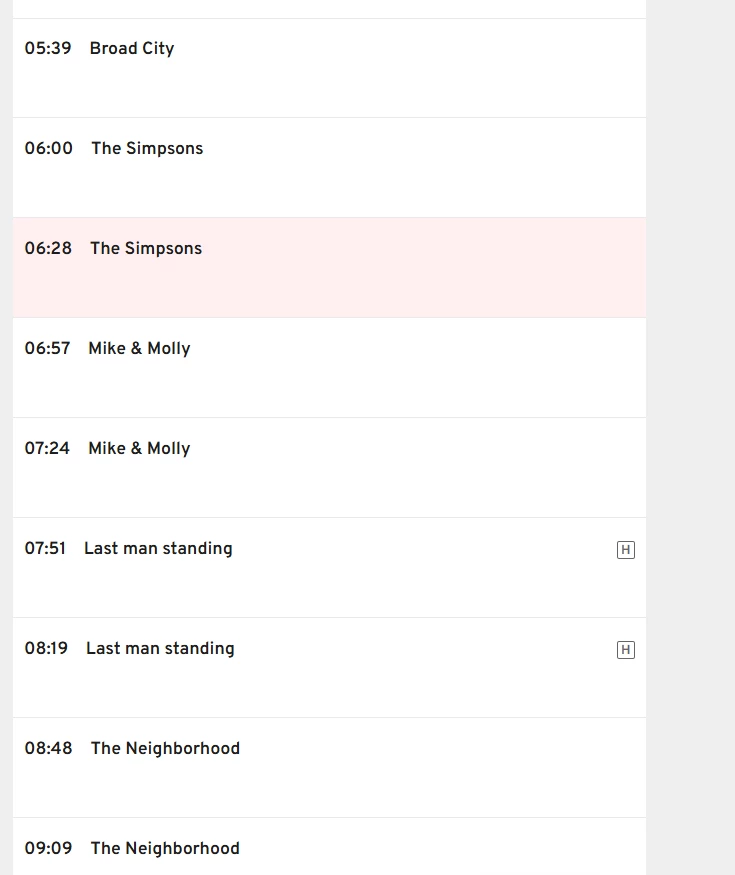
Task: Click the 07:24 time label
Action: click(48, 448)
